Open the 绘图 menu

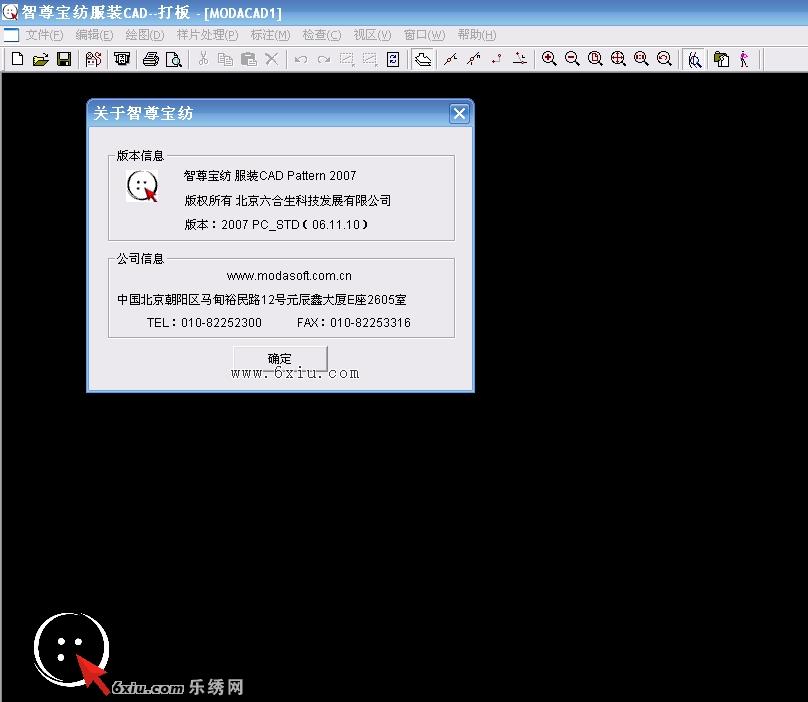(x=143, y=34)
